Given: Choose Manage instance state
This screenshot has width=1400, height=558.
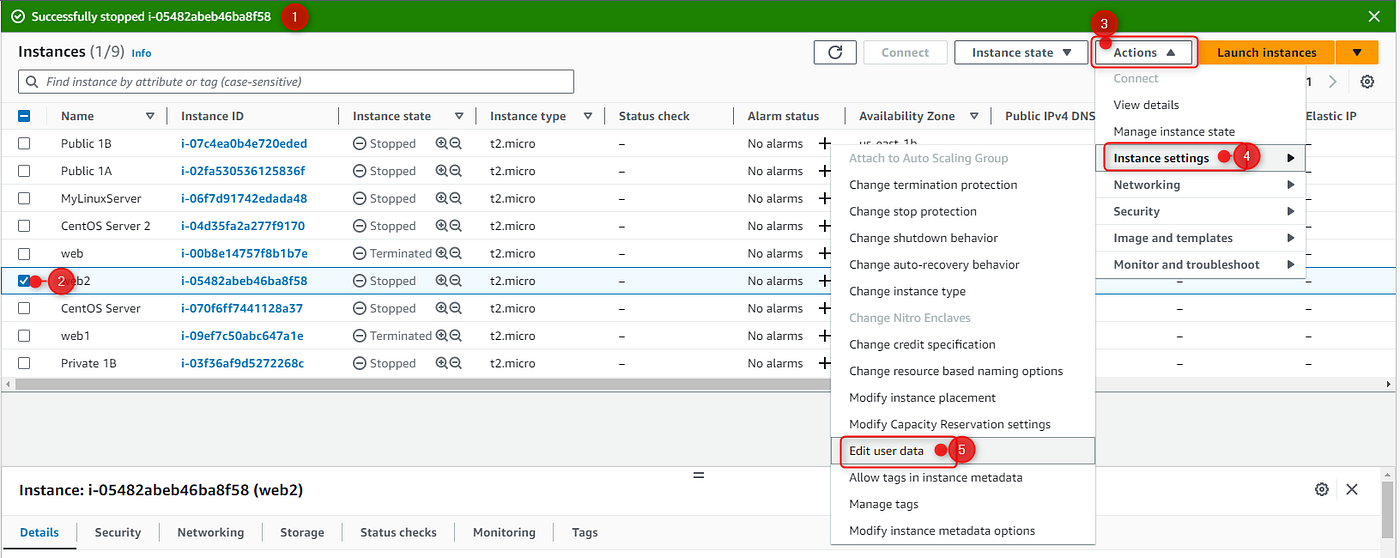Looking at the screenshot, I should click(x=1201, y=132).
